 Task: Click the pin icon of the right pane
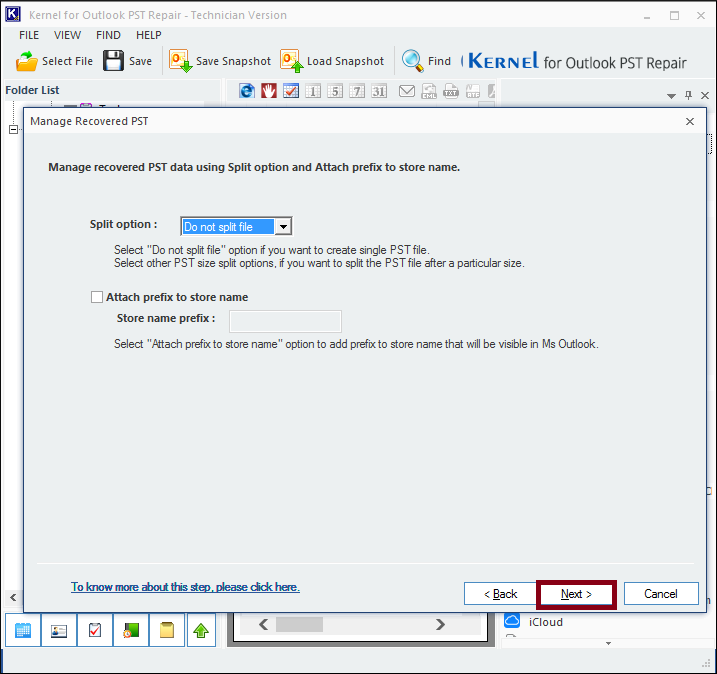[x=688, y=95]
